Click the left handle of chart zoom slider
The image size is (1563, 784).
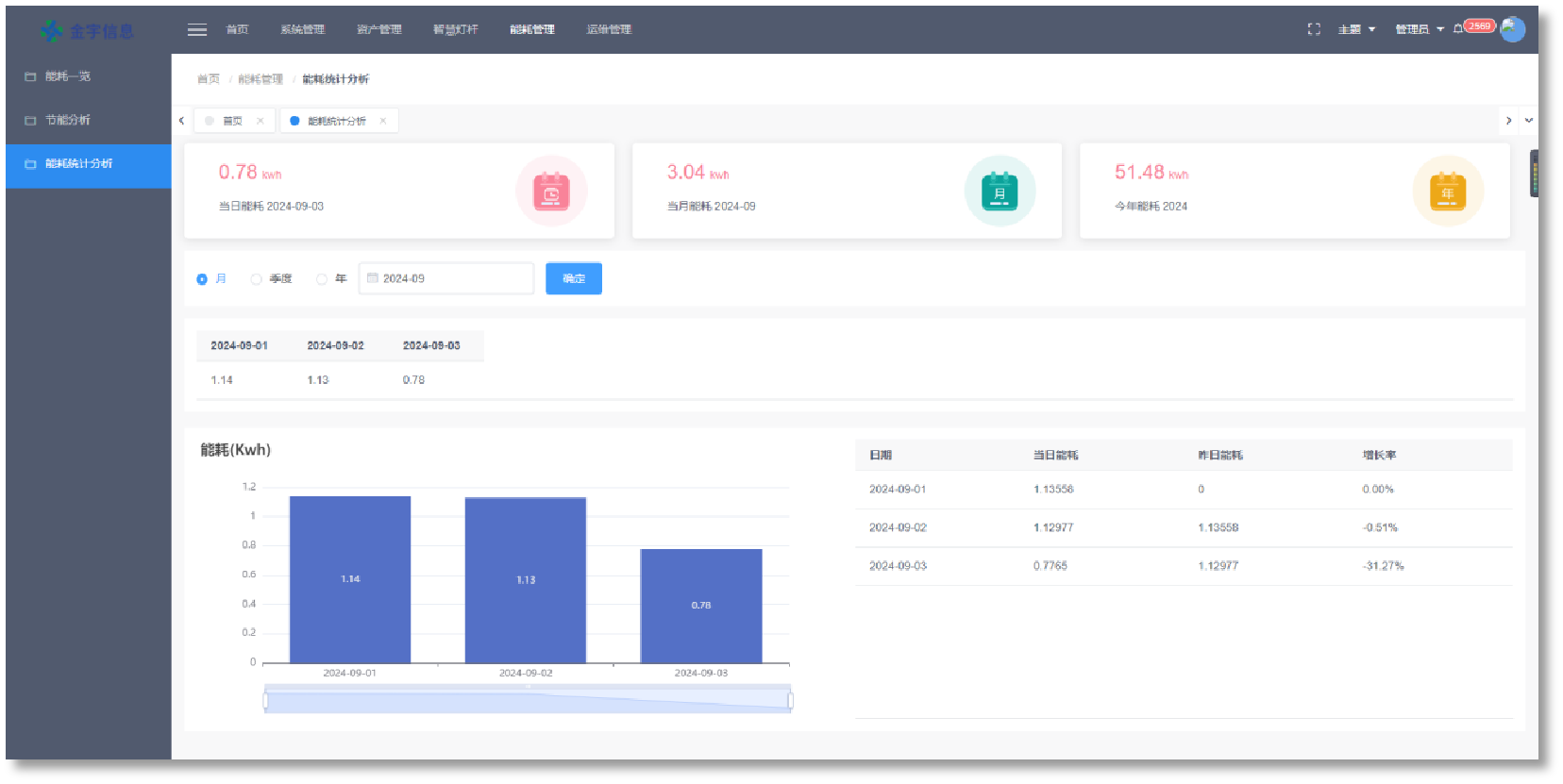pos(265,700)
